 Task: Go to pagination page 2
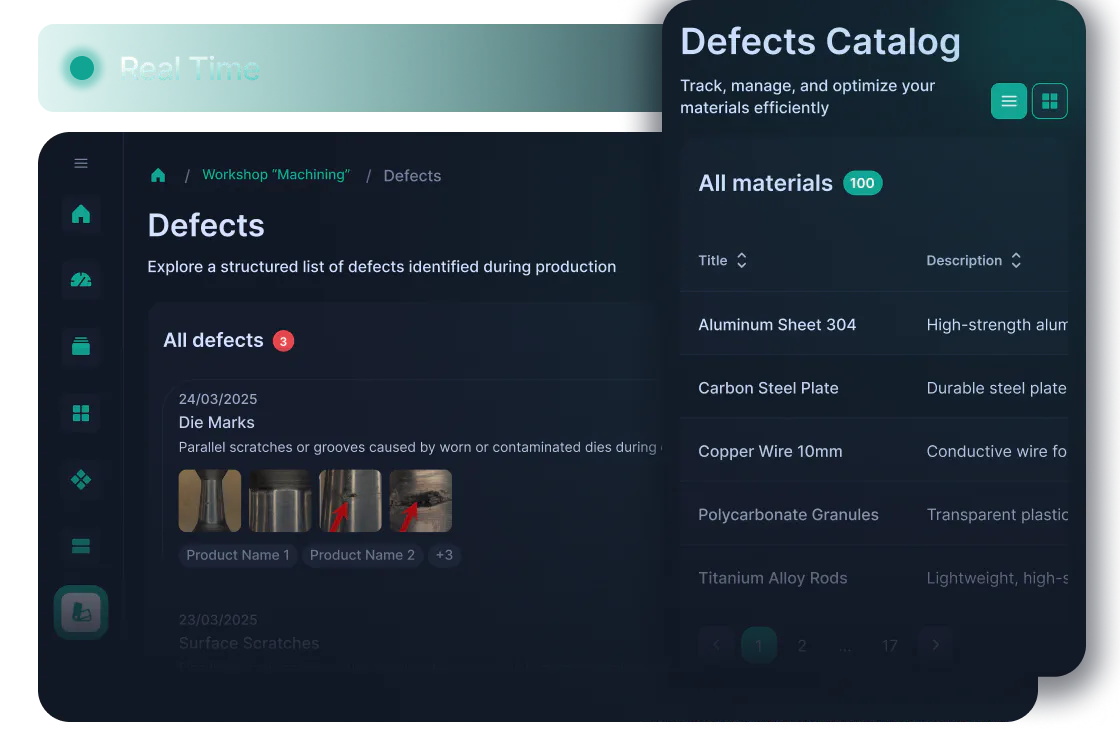tap(802, 645)
